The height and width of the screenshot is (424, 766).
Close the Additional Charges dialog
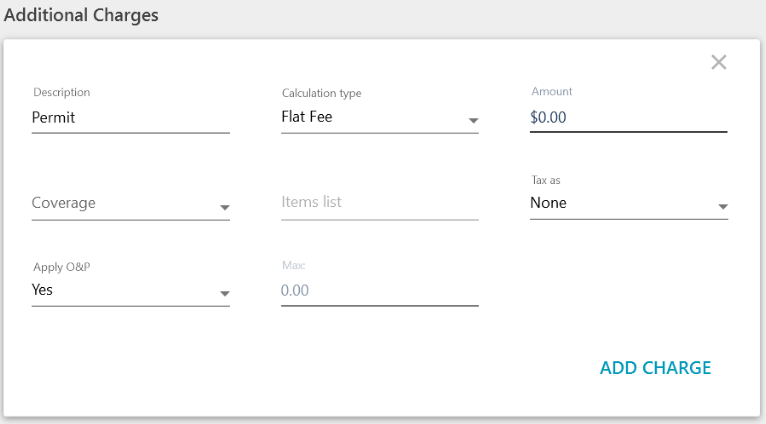pyautogui.click(x=718, y=63)
